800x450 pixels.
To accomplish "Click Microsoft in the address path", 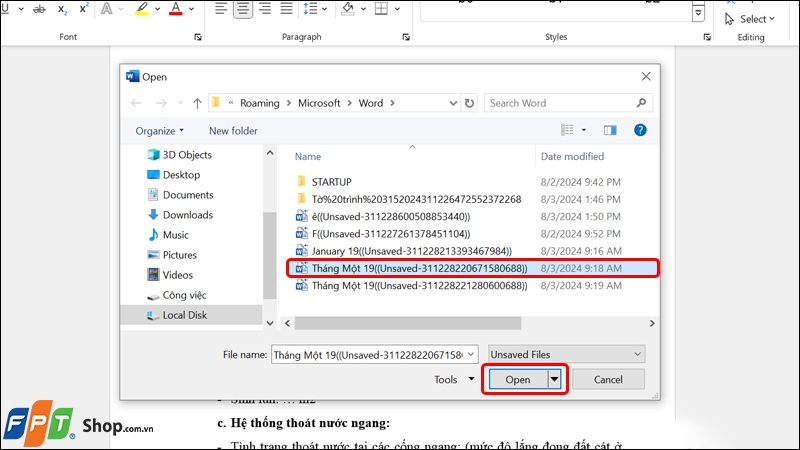I will coord(319,103).
